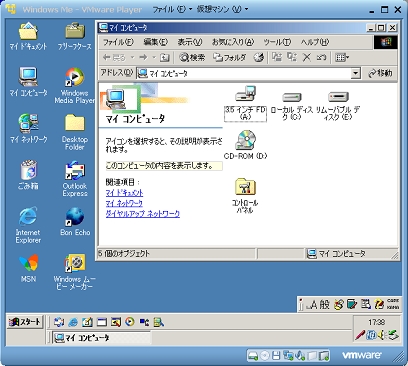Screen dimensions: 408x366
Task: Select the リムーバブル ディスク (E:) drive
Action: (x=338, y=106)
